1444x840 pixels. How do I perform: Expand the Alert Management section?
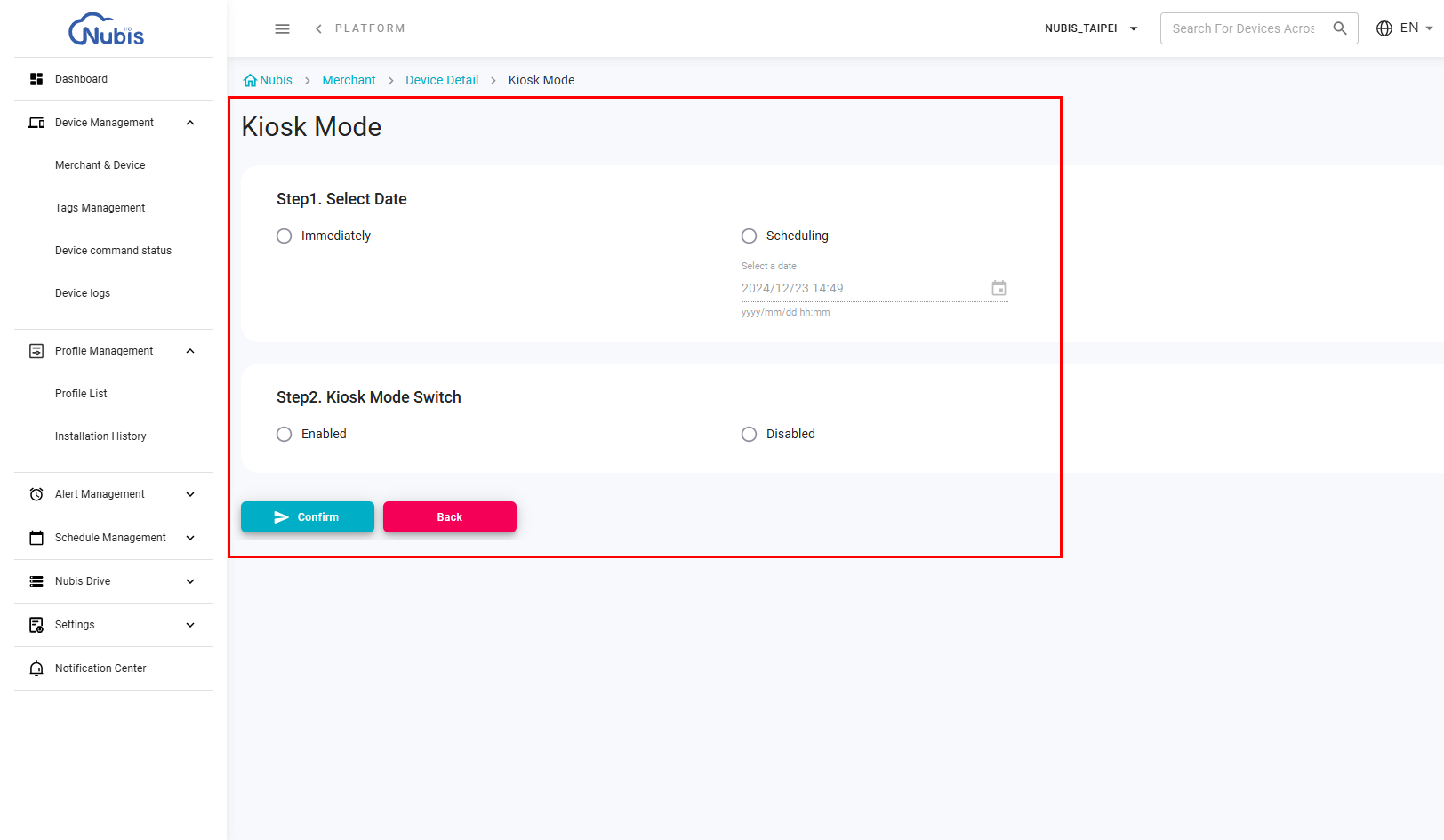(190, 494)
